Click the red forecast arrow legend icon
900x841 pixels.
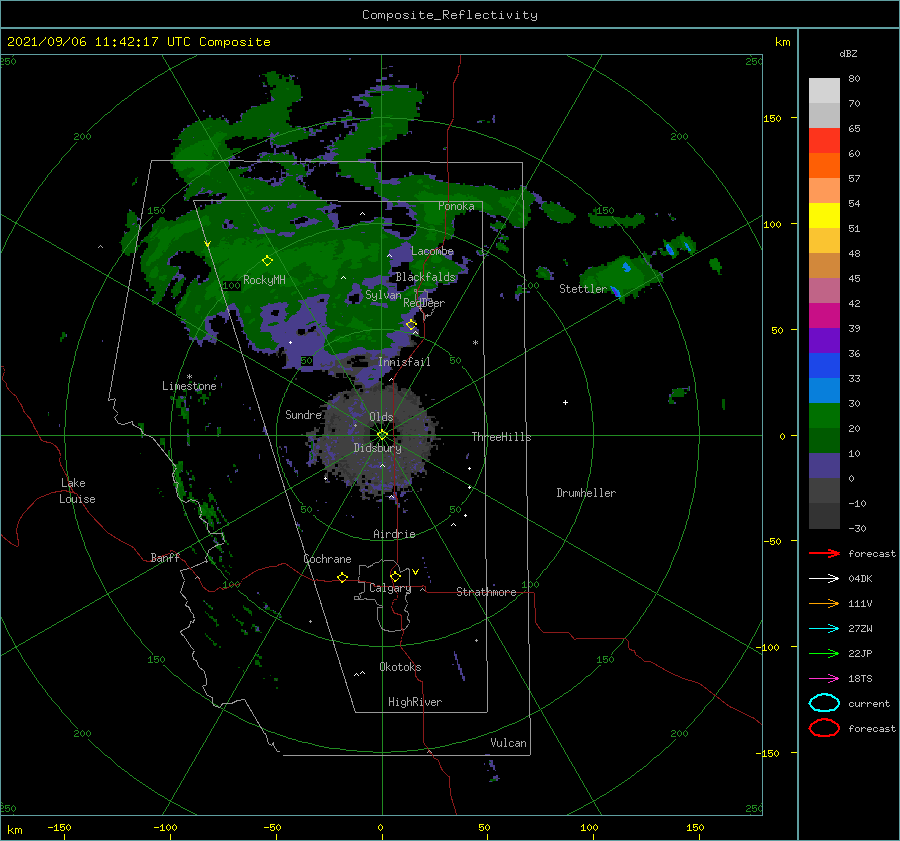[x=824, y=553]
